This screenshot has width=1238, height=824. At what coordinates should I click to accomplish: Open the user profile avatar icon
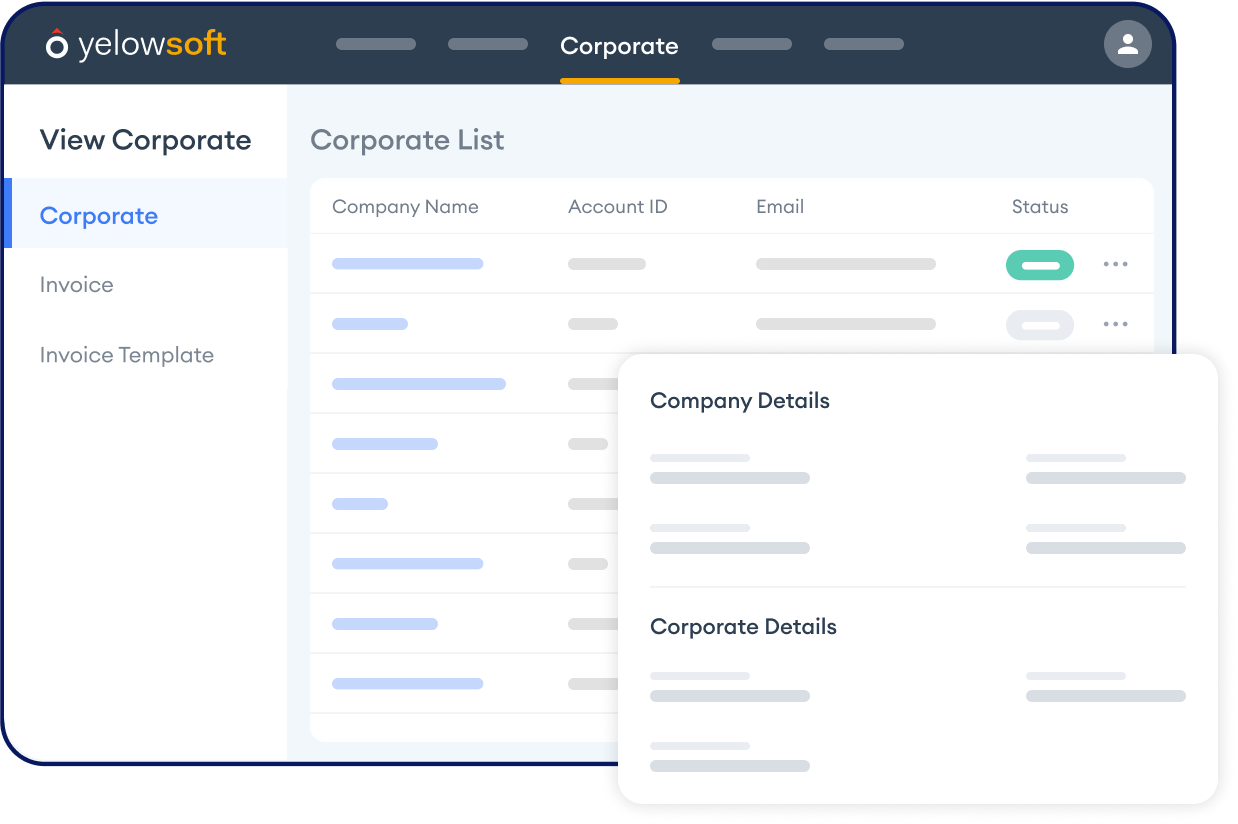(1127, 44)
